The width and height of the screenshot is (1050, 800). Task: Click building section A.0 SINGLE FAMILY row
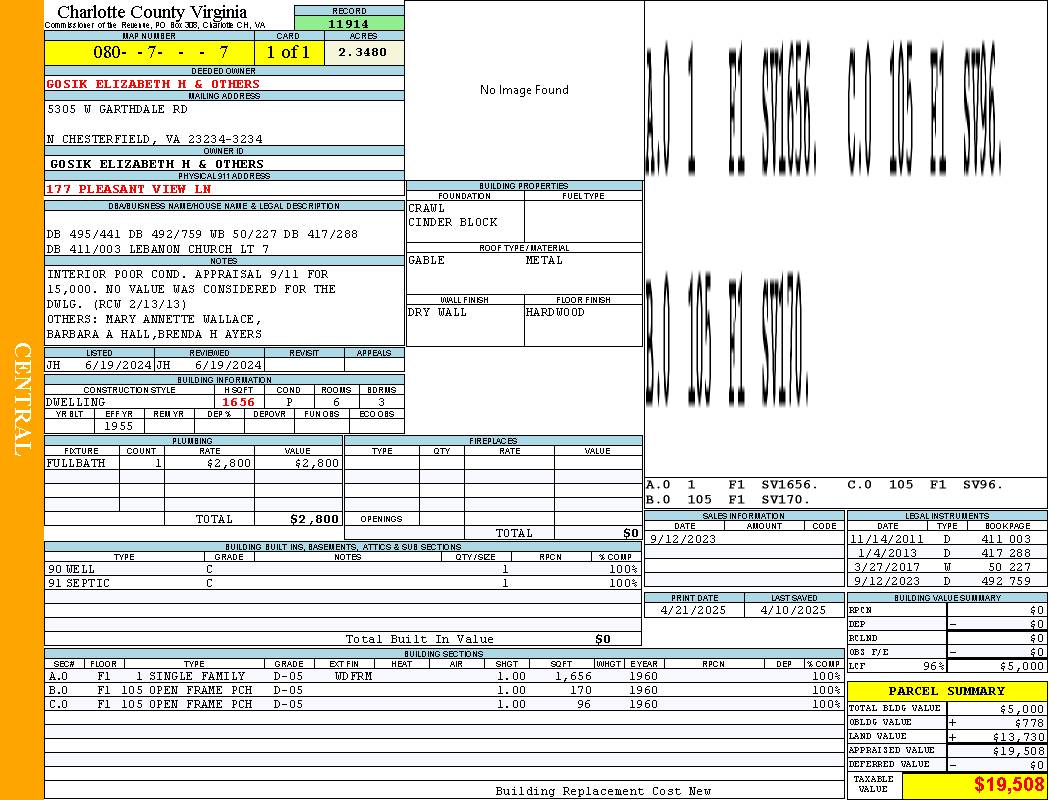(445, 677)
